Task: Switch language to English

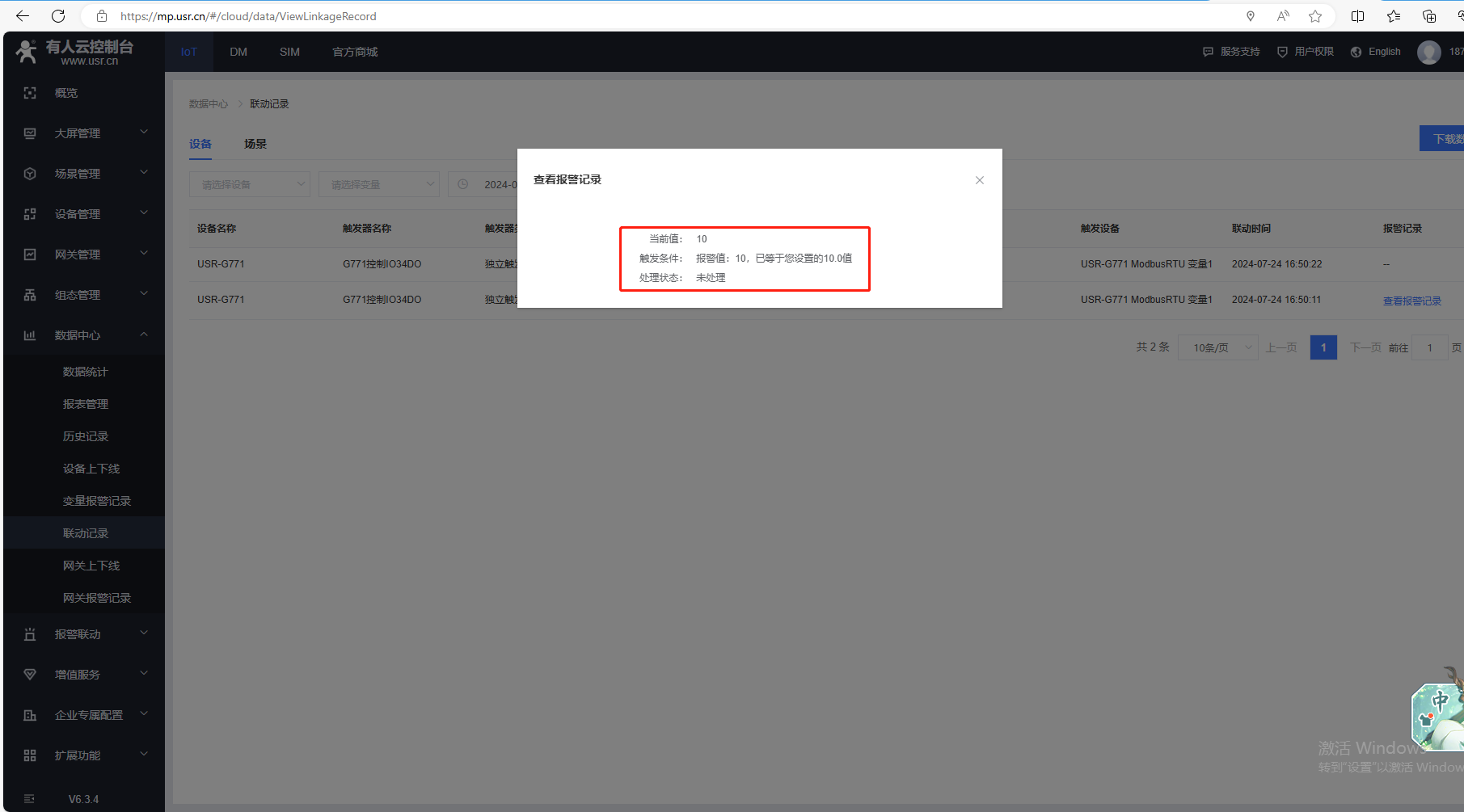Action: click(x=1376, y=52)
